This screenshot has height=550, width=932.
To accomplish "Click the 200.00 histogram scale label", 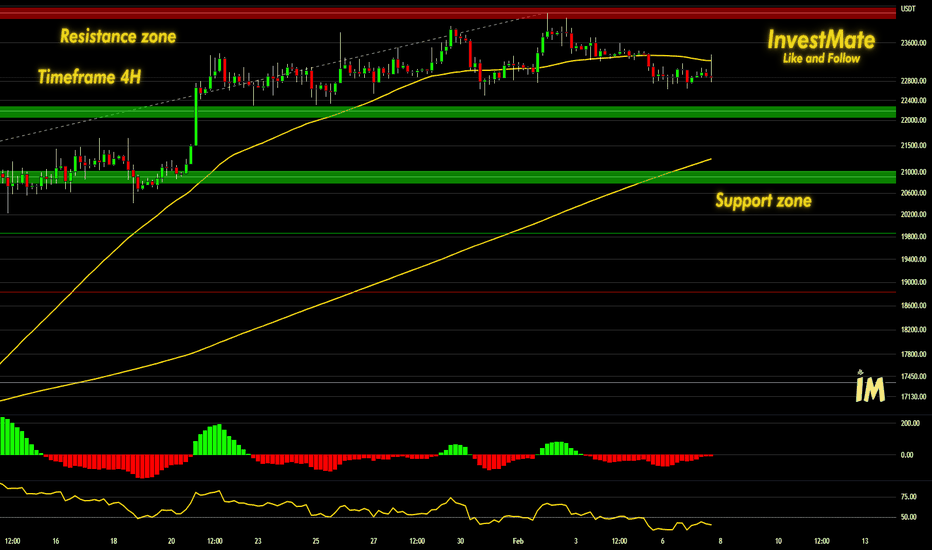I will (910, 423).
